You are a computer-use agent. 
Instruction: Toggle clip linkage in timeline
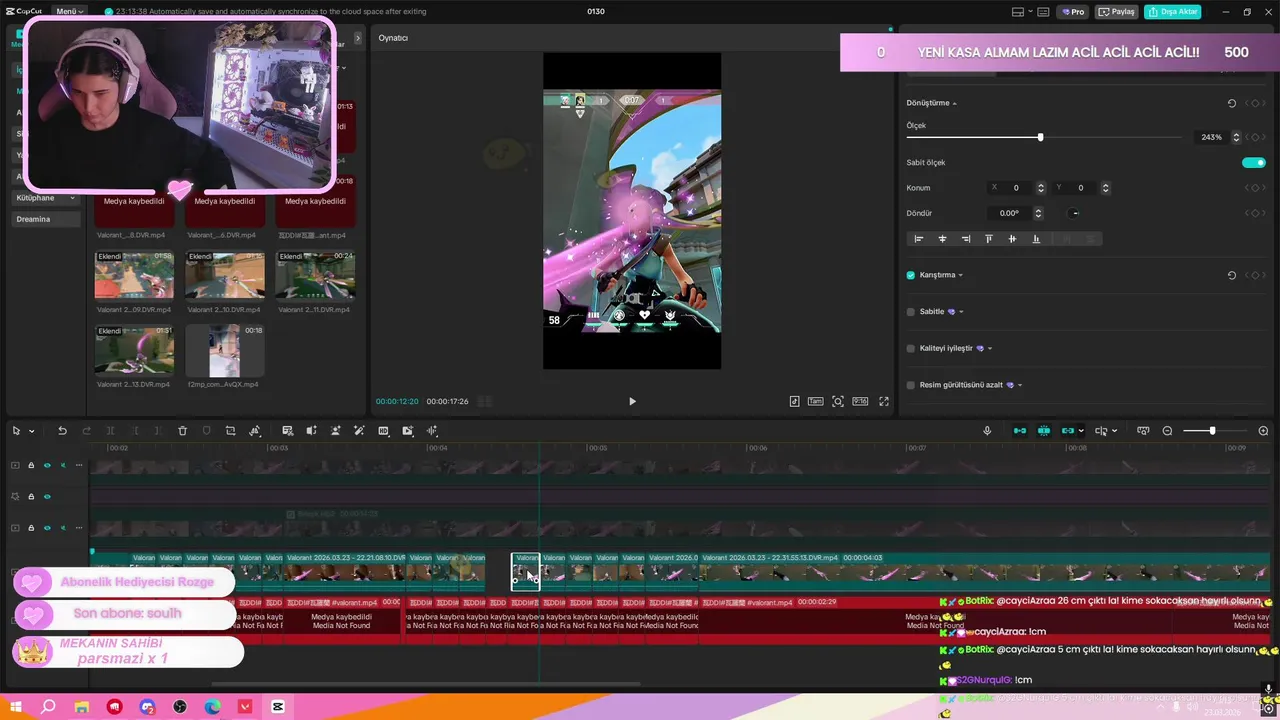coord(1068,431)
